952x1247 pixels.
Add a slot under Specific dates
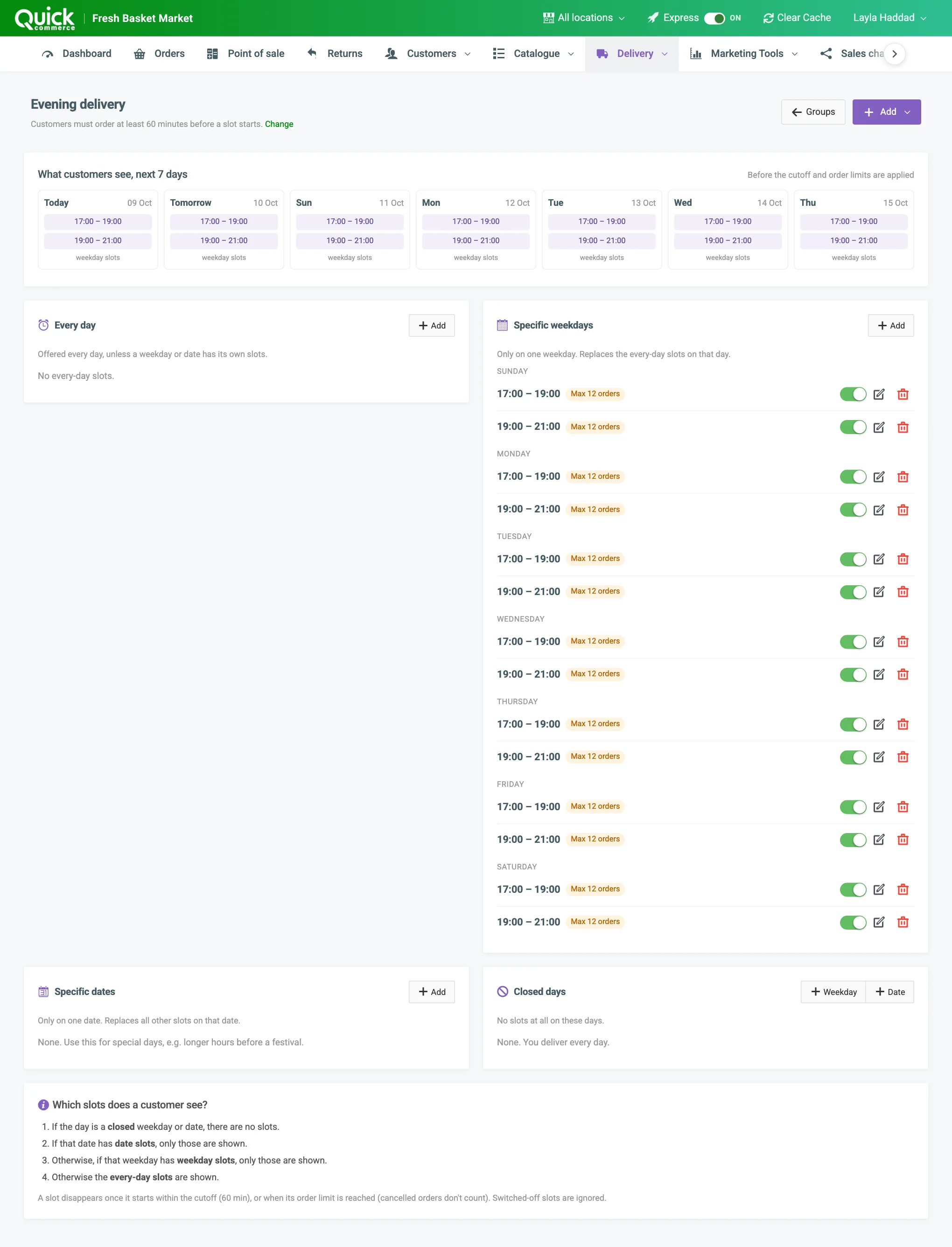tap(432, 992)
